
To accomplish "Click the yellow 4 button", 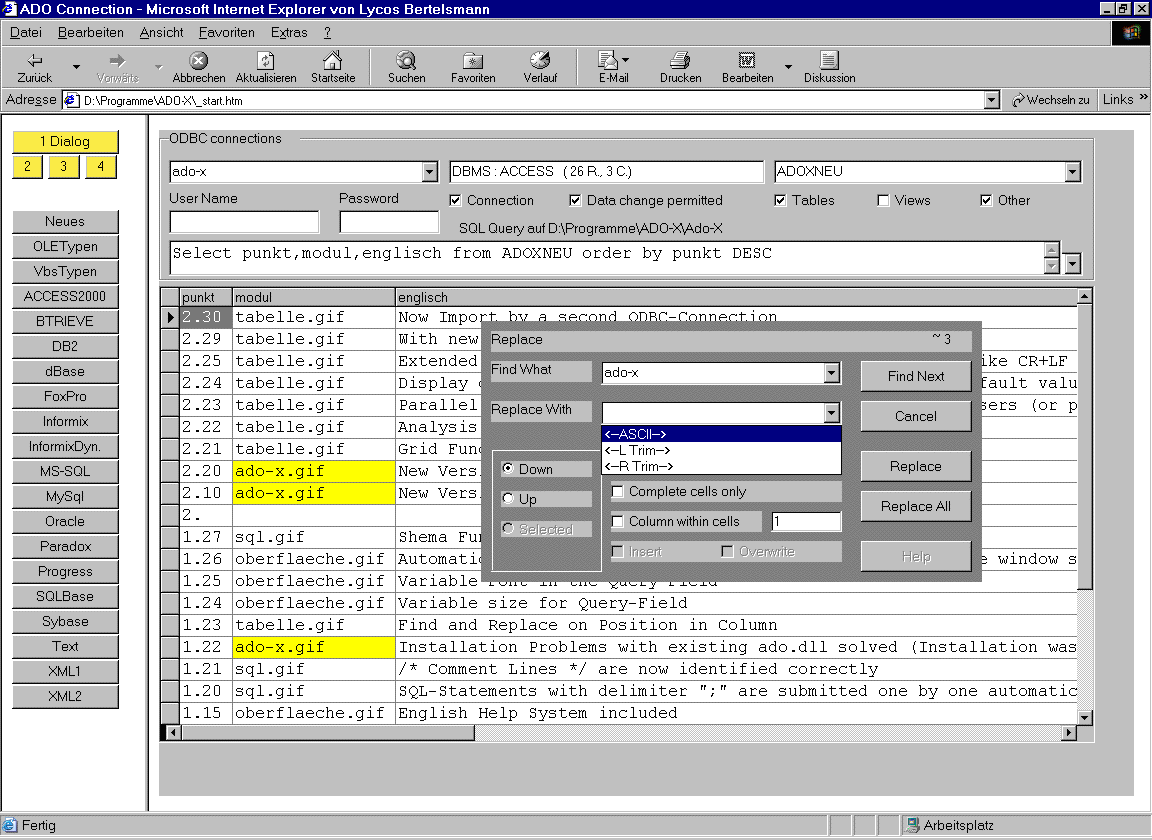I will pyautogui.click(x=101, y=167).
